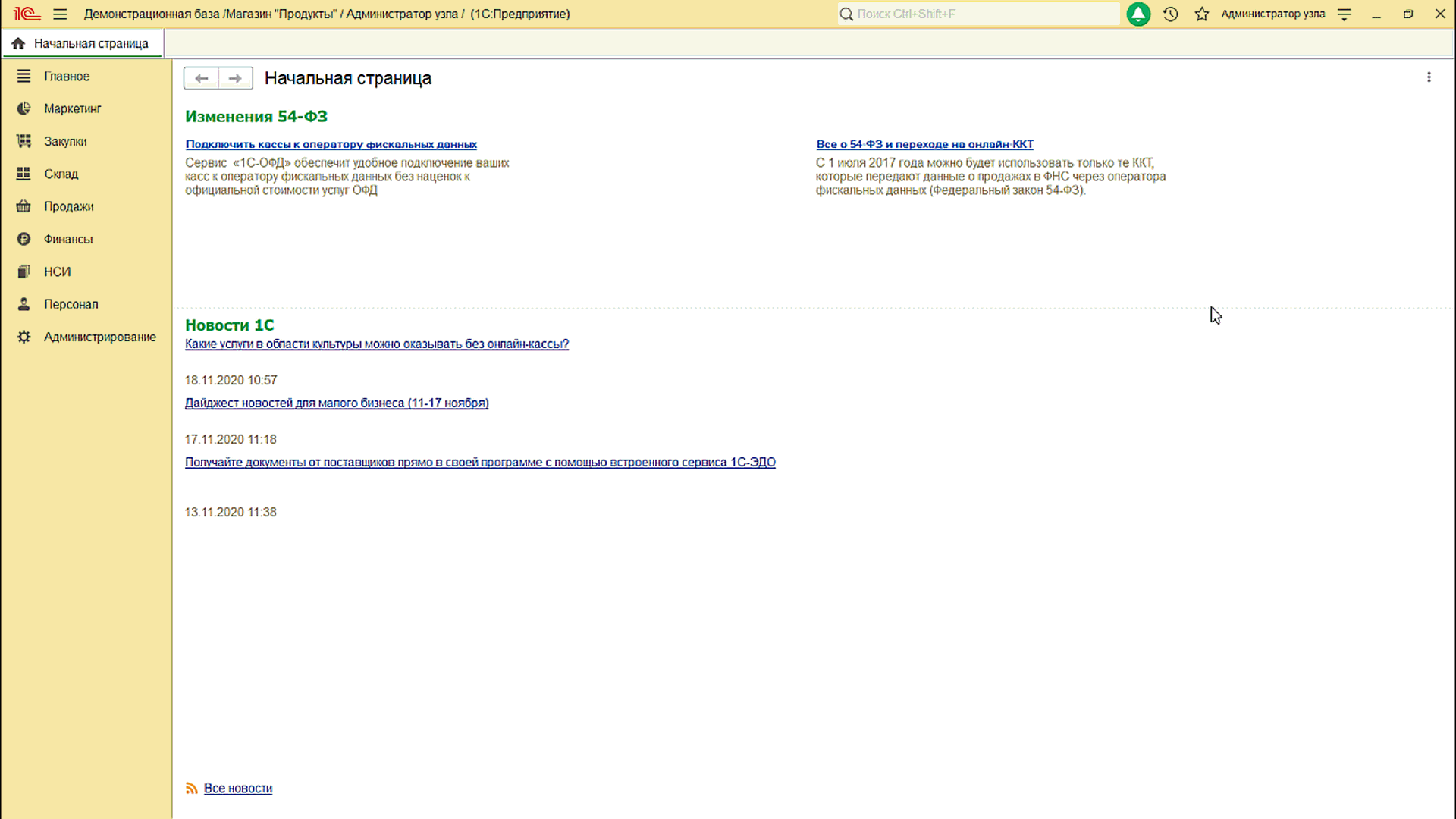Open the Маркетинг section
1456x819 pixels.
click(x=72, y=108)
